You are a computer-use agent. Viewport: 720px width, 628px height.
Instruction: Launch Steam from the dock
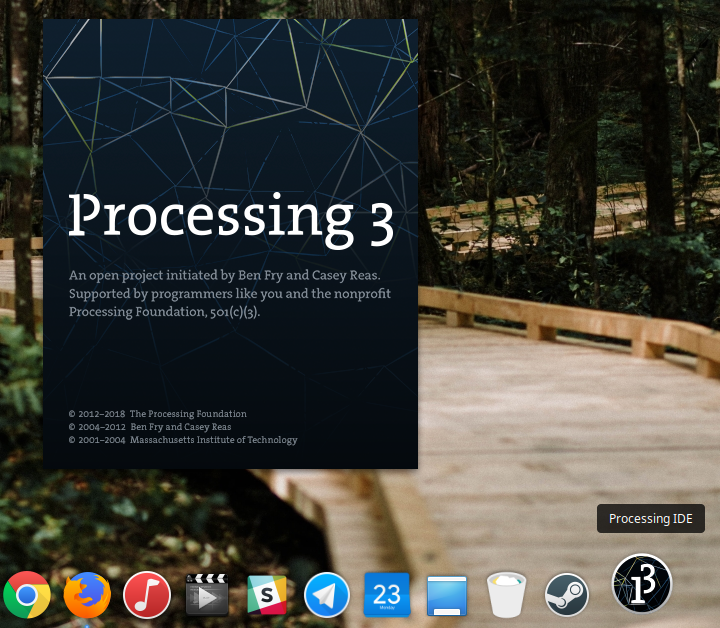click(567, 595)
